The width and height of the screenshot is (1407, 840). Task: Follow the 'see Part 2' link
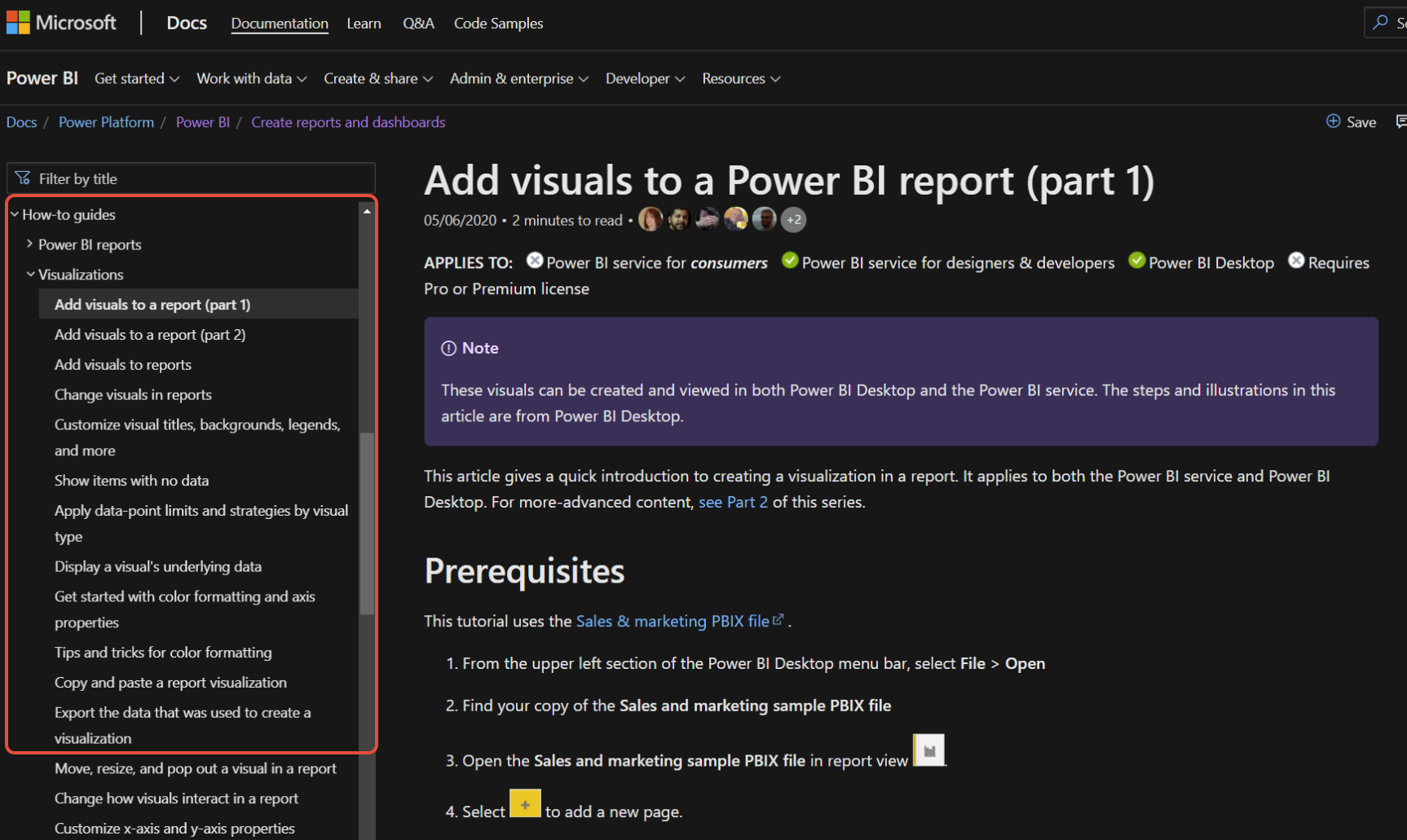(x=733, y=502)
